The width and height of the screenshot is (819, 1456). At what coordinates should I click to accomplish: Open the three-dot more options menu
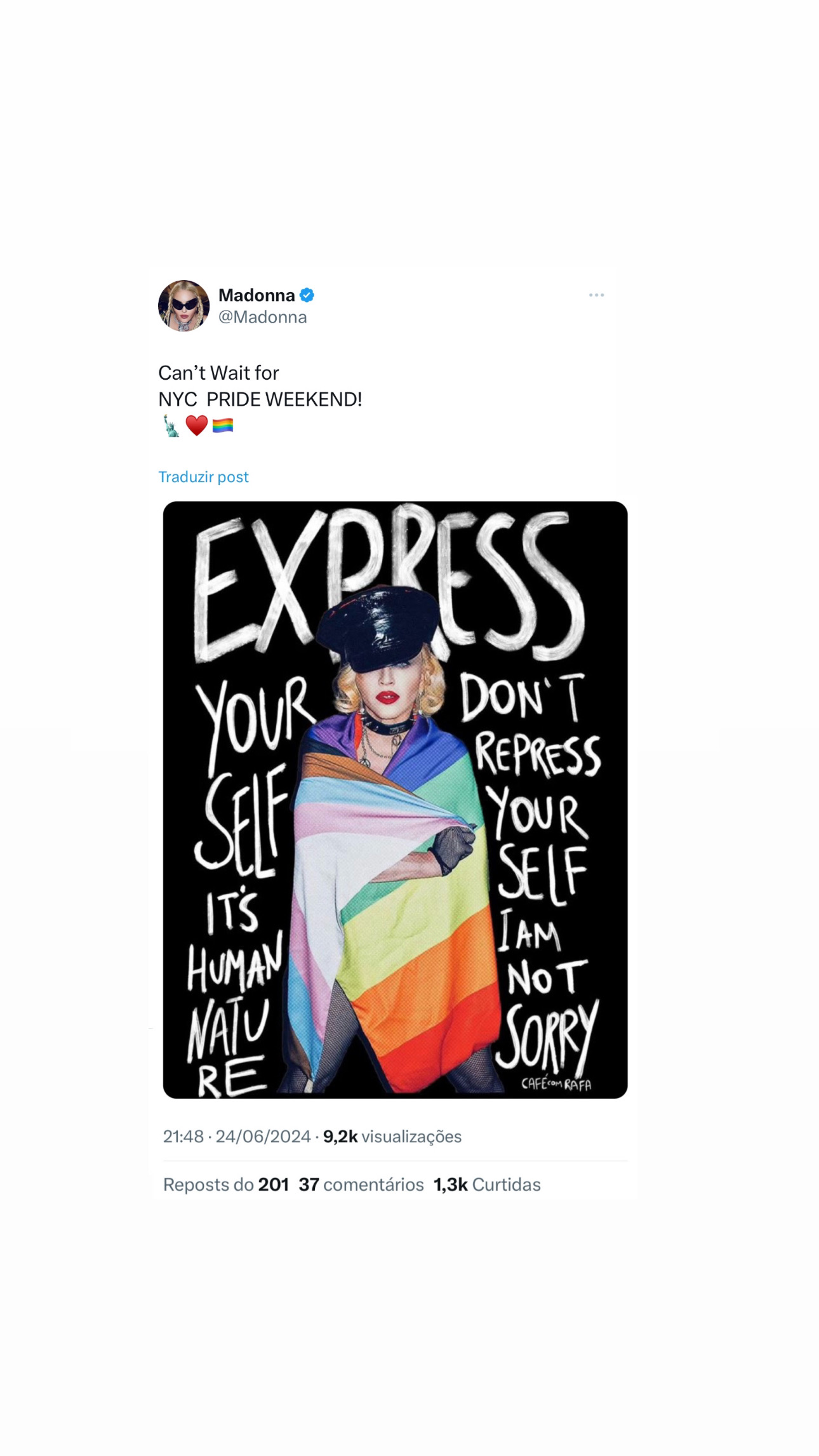596,295
